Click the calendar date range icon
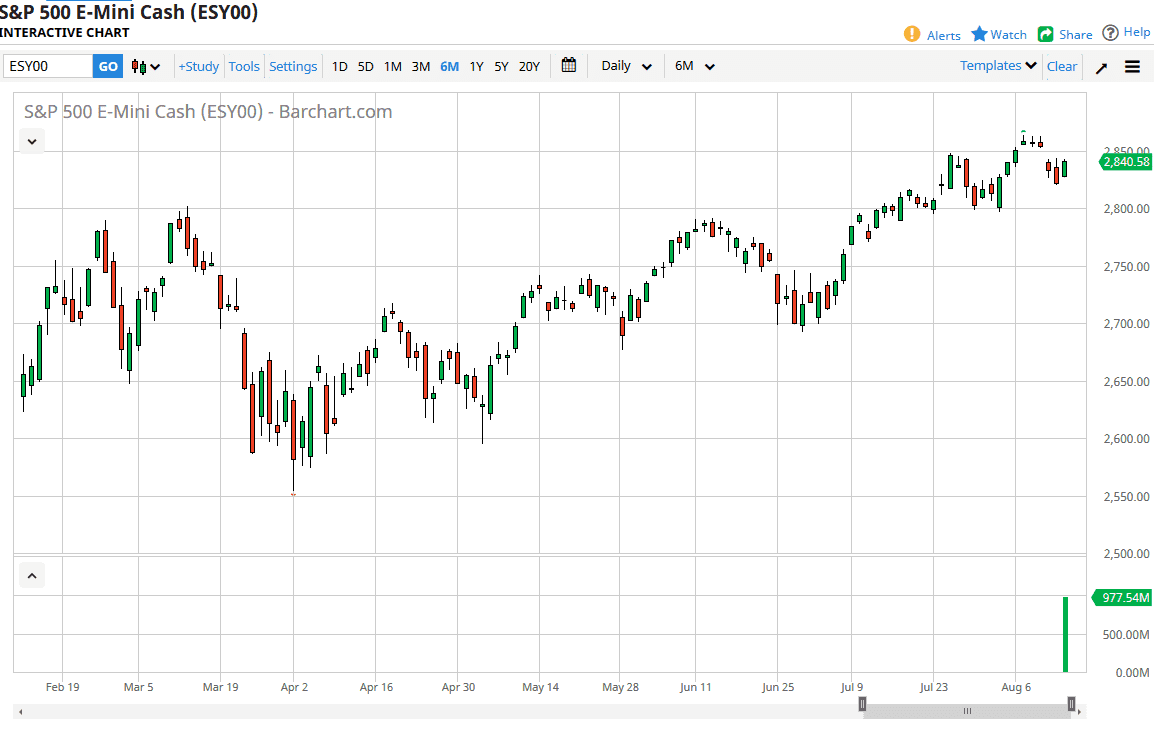The image size is (1161, 729). tap(569, 66)
